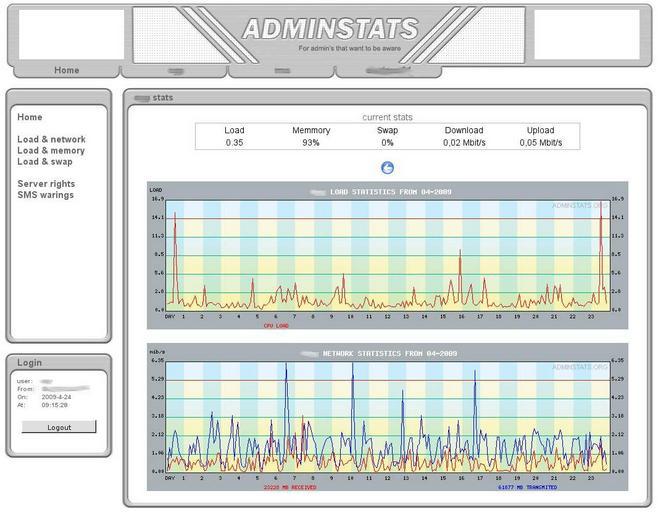This screenshot has height=512, width=658.
Task: Open the Home tab in top navigation
Action: tap(66, 70)
